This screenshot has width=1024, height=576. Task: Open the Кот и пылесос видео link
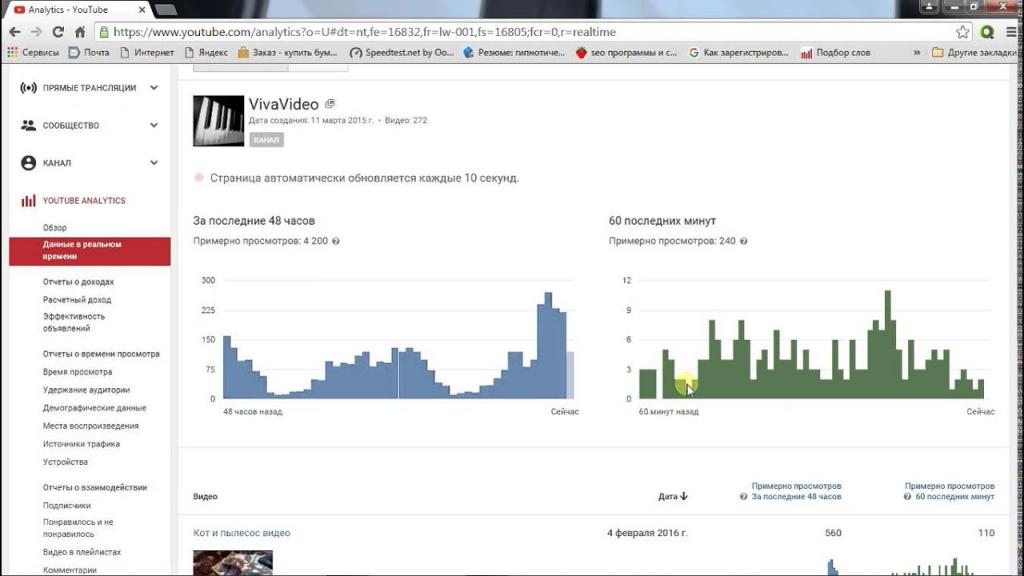241,533
